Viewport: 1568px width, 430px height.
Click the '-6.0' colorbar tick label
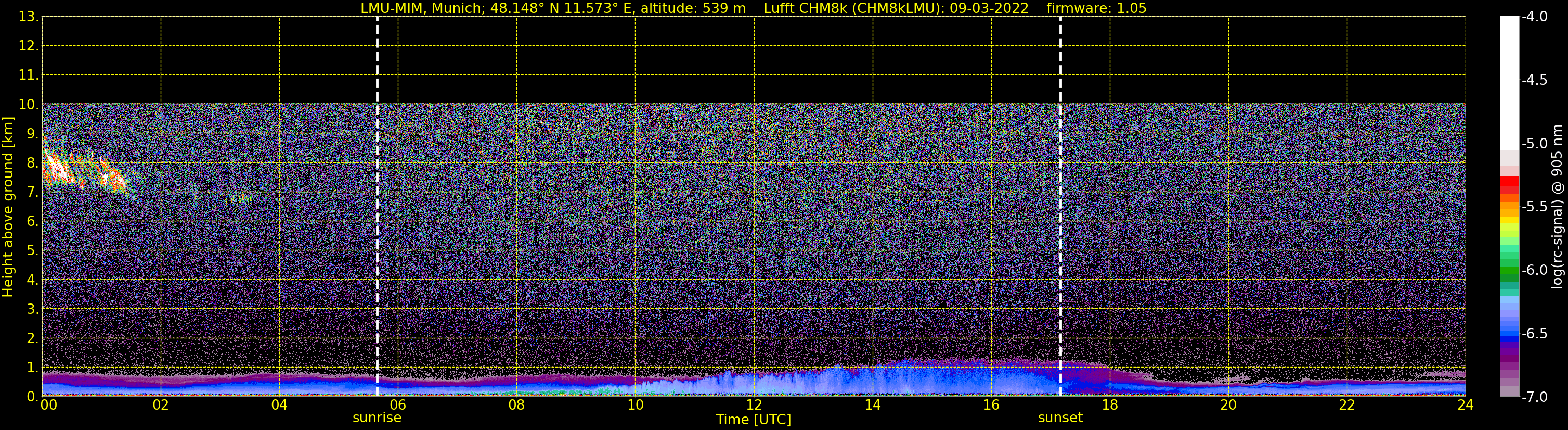click(1535, 270)
